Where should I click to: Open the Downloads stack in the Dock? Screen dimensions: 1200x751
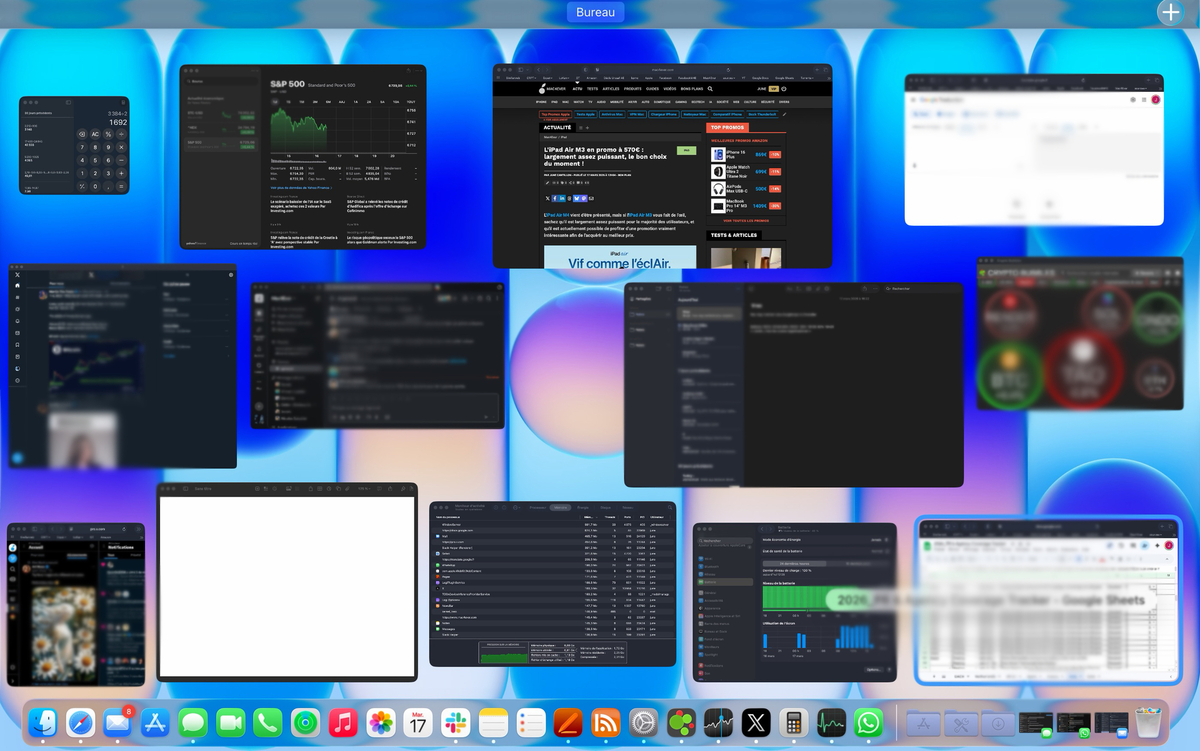pyautogui.click(x=998, y=722)
